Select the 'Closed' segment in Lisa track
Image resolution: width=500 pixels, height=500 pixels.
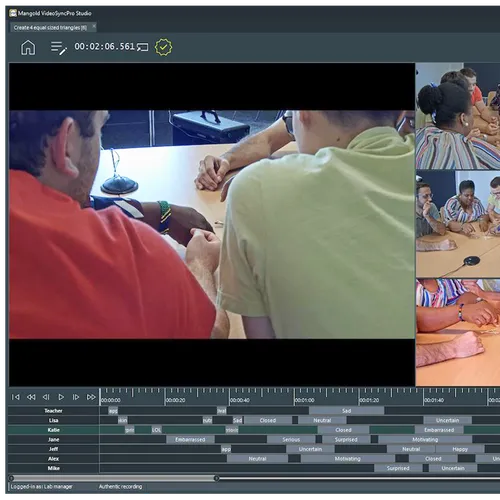click(x=267, y=420)
